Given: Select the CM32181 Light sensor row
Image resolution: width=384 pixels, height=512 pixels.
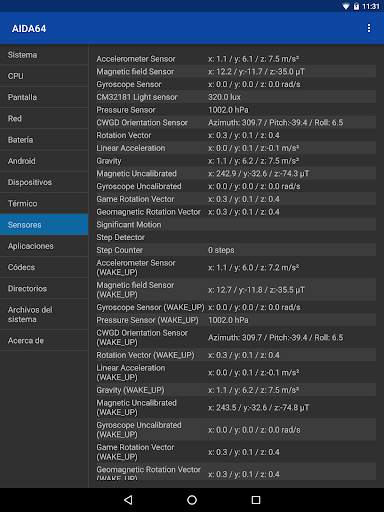Looking at the screenshot, I should tap(236, 97).
